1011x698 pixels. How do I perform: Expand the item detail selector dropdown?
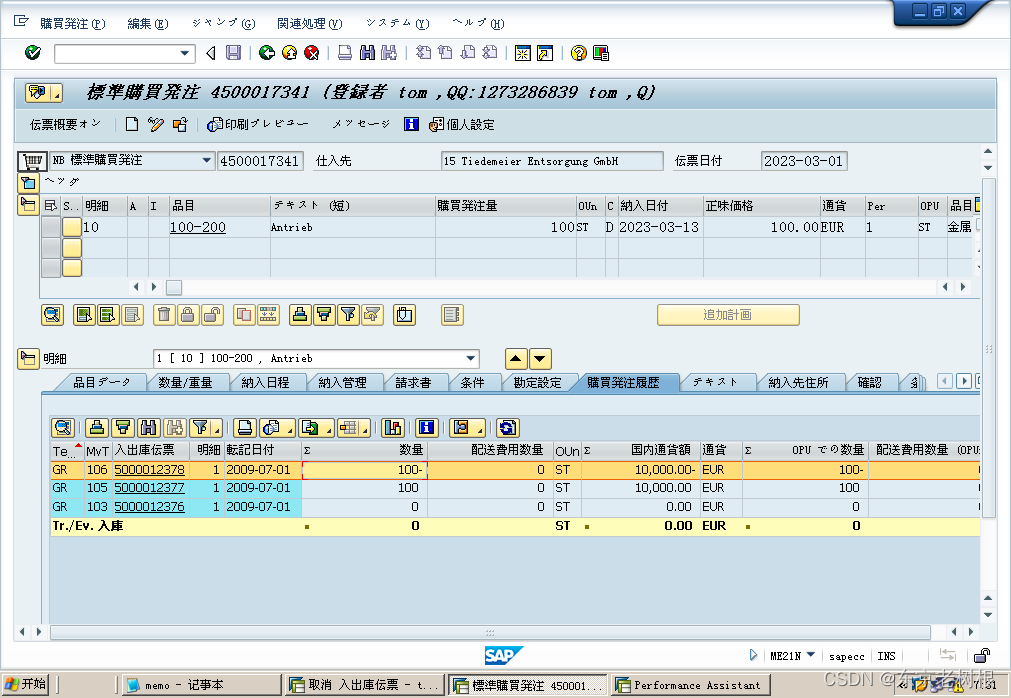471,359
